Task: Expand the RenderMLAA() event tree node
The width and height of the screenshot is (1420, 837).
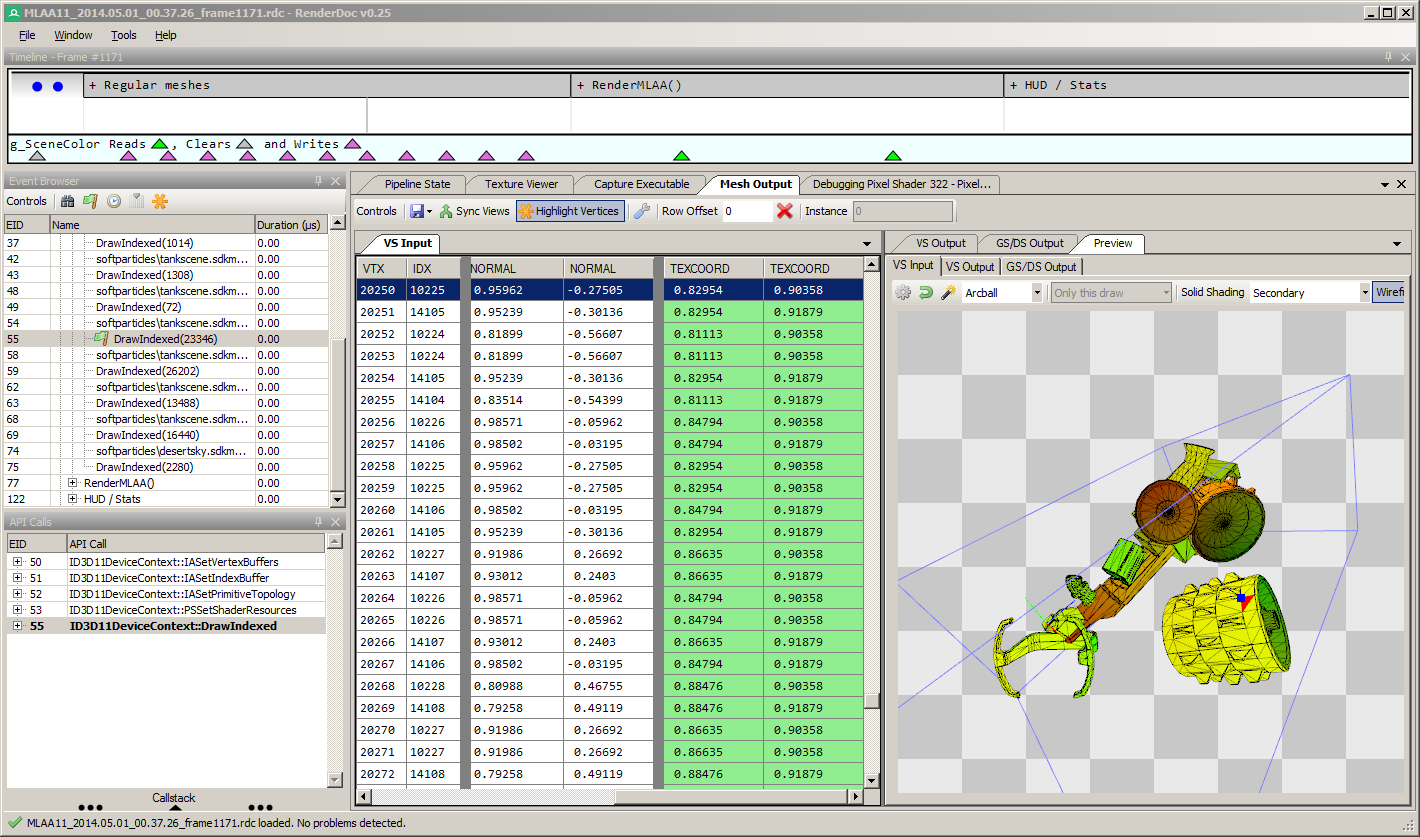Action: tap(72, 483)
